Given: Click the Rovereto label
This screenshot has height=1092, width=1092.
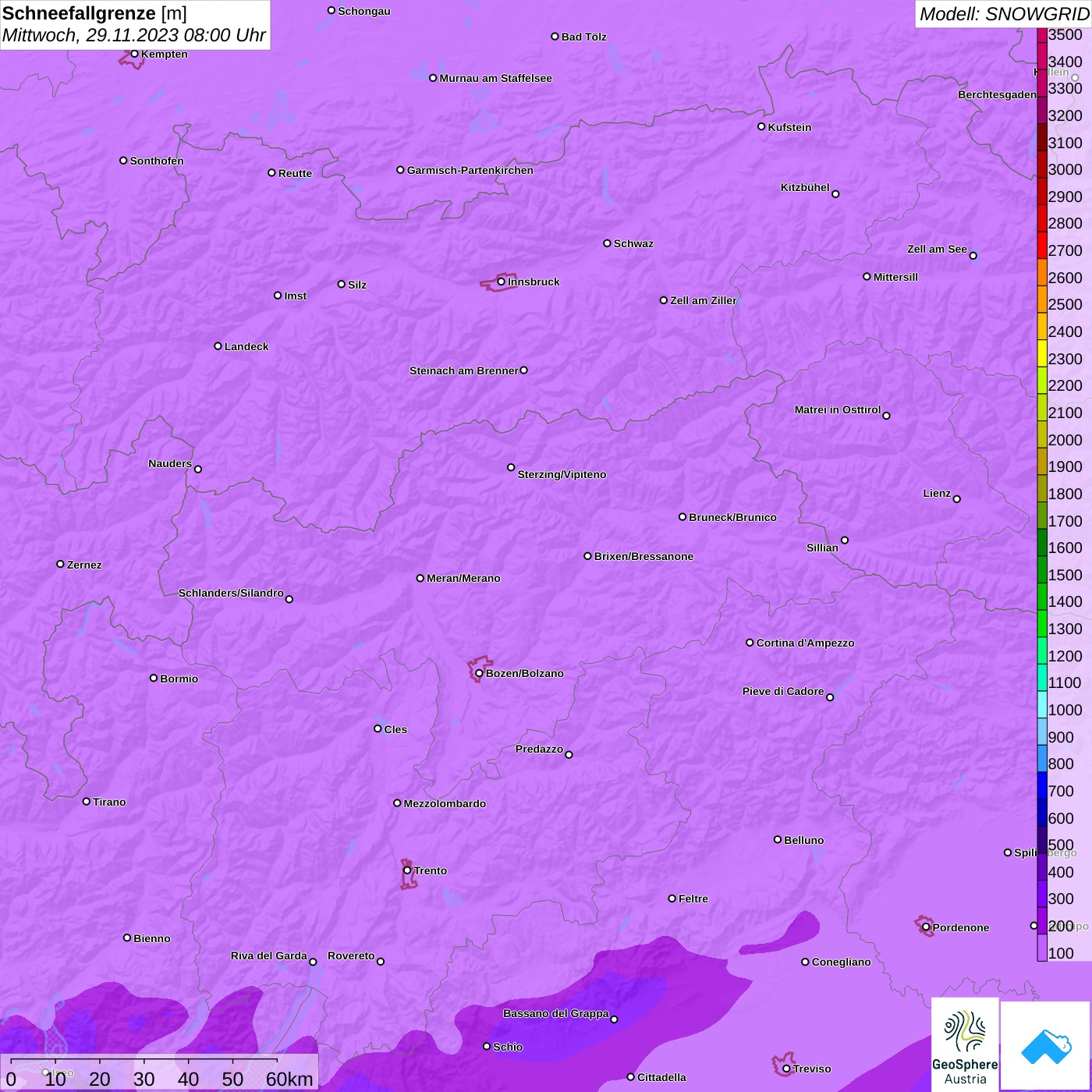Looking at the screenshot, I should tap(351, 955).
